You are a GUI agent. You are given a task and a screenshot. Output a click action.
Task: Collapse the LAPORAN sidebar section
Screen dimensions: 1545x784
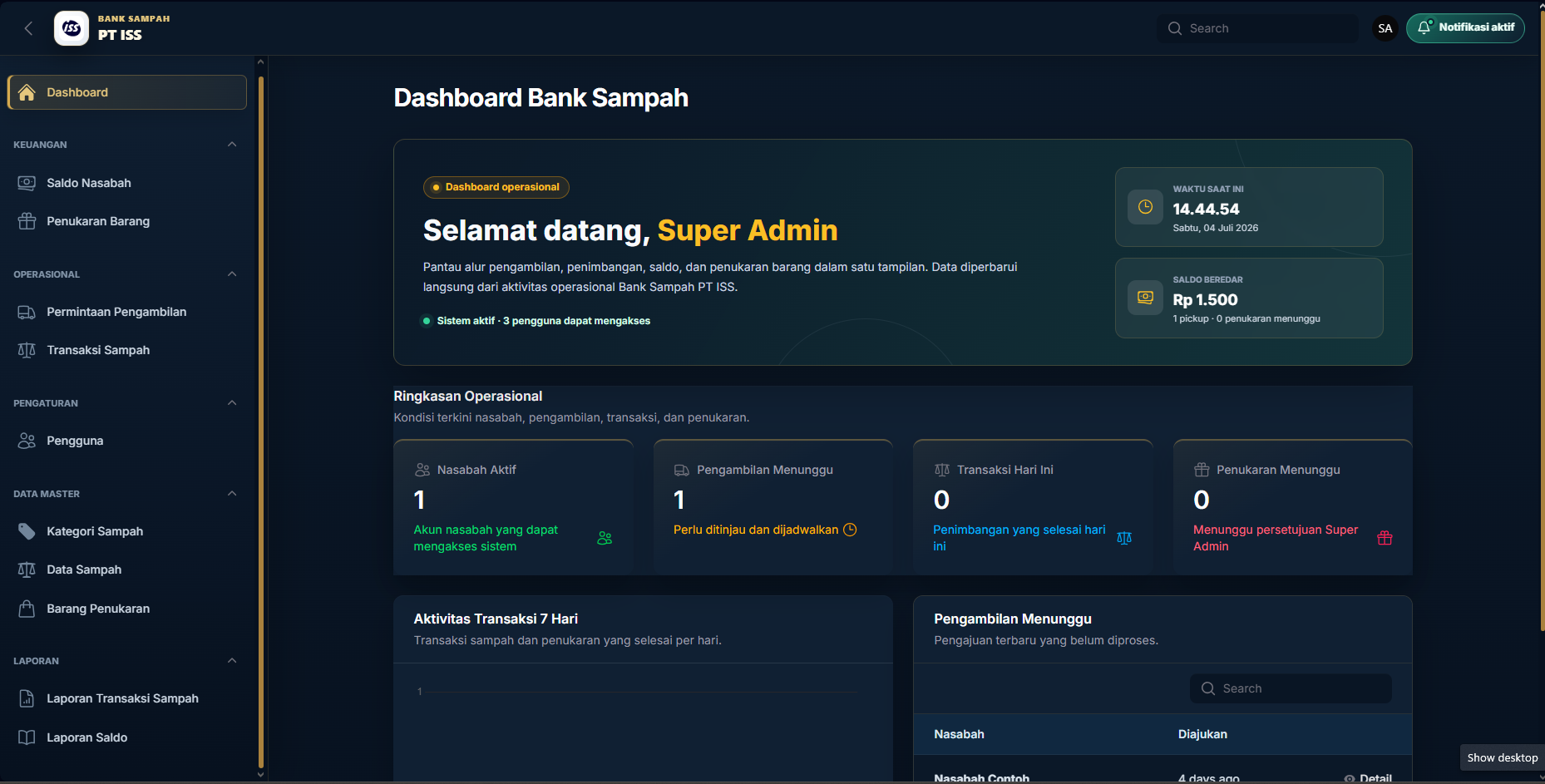pos(232,661)
